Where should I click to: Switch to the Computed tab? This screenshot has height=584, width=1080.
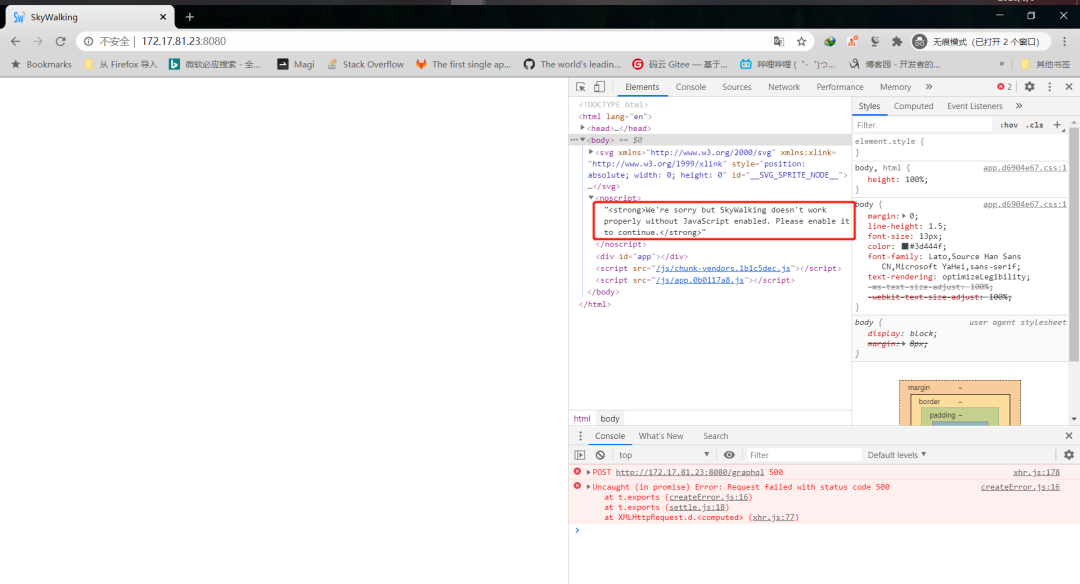(913, 106)
